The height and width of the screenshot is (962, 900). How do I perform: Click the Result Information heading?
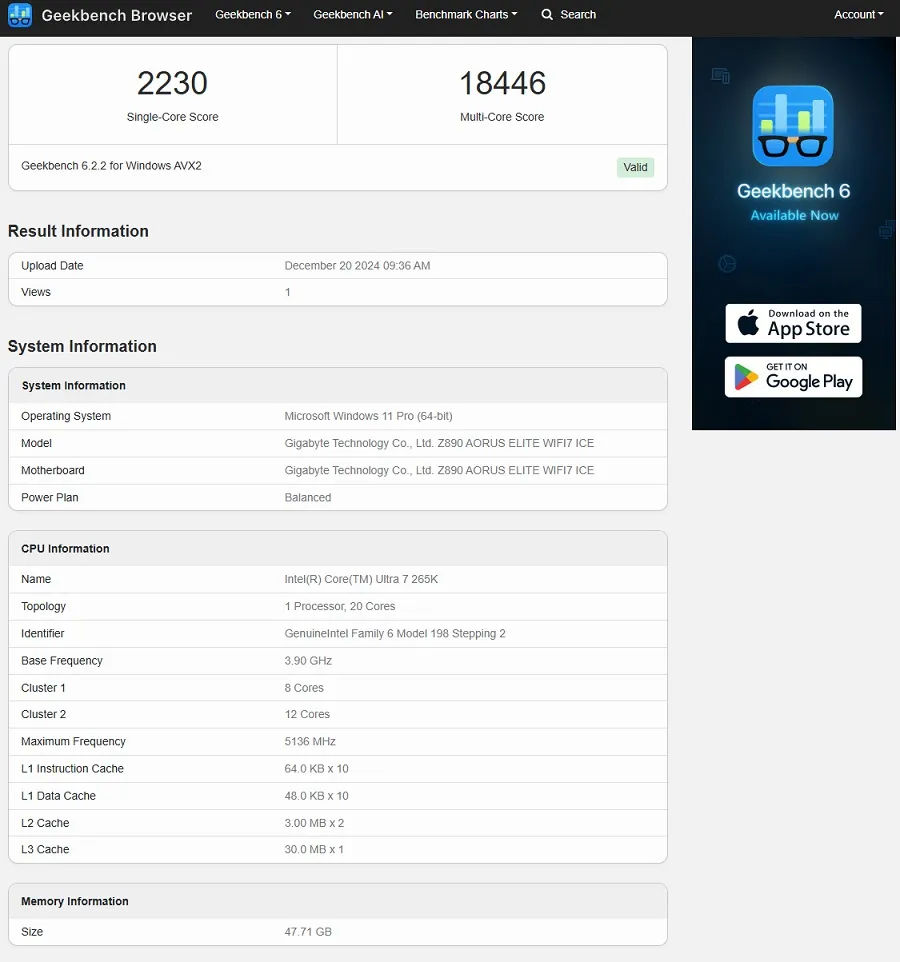click(x=78, y=231)
